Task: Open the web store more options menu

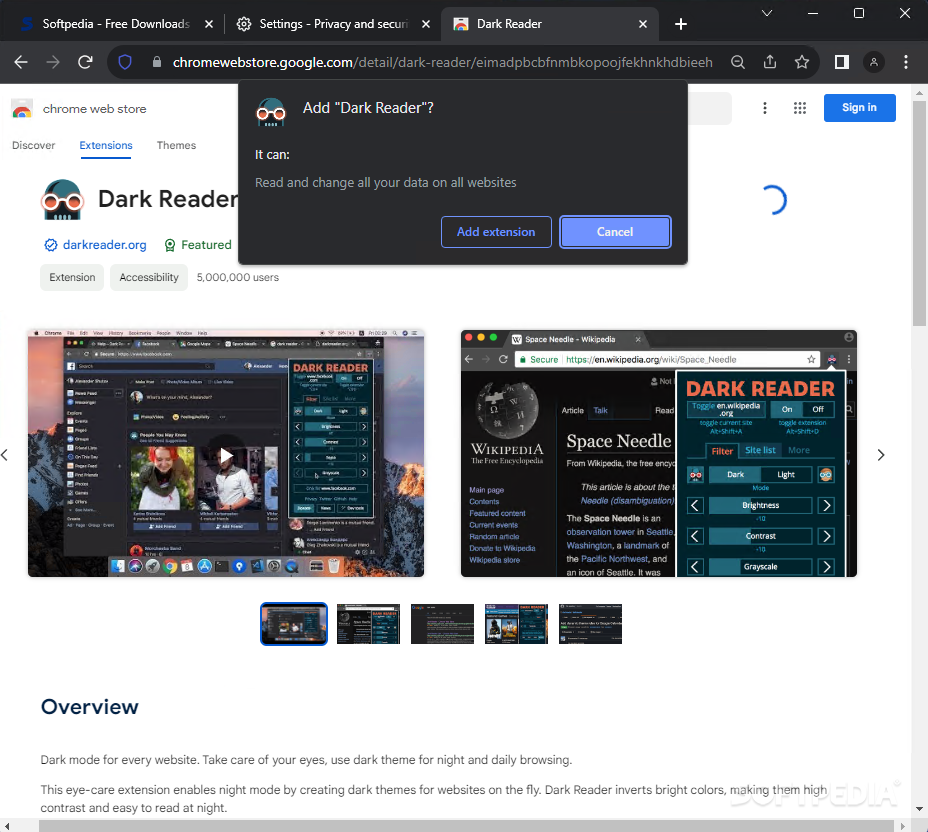Action: [765, 108]
